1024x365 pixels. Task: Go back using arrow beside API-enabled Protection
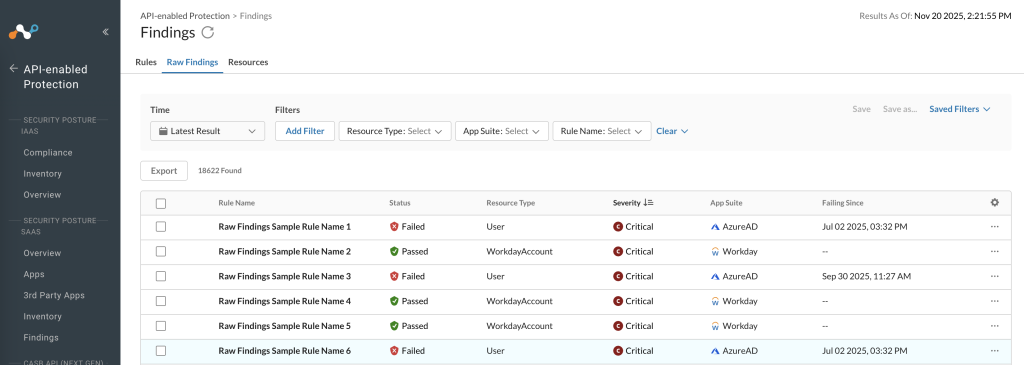pos(13,69)
